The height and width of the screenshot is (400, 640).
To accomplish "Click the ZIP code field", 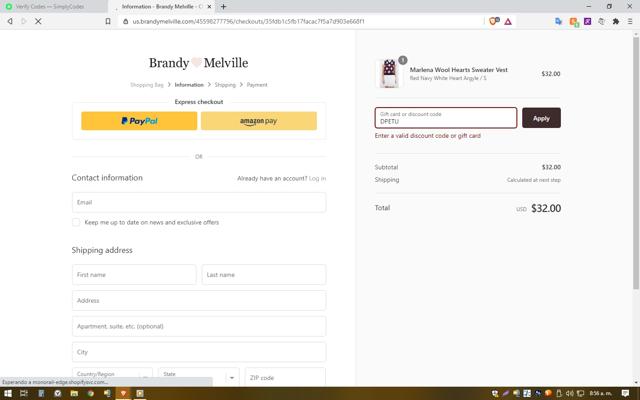I will (x=285, y=377).
